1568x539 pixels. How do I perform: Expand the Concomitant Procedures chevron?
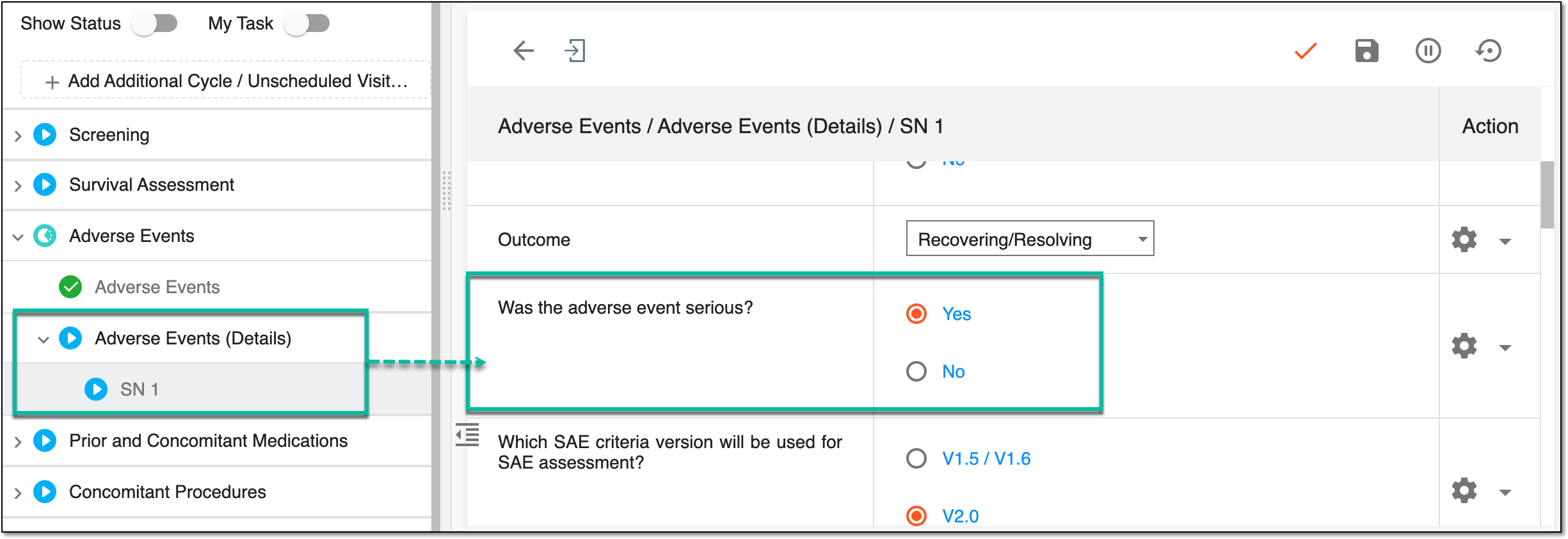pos(18,493)
